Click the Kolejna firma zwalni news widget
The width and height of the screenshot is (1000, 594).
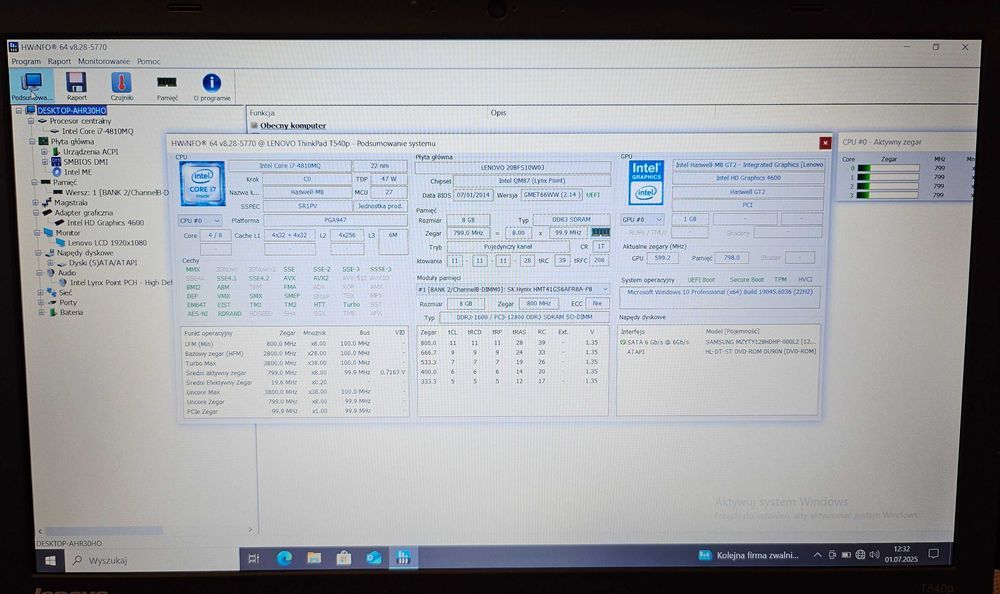point(749,555)
